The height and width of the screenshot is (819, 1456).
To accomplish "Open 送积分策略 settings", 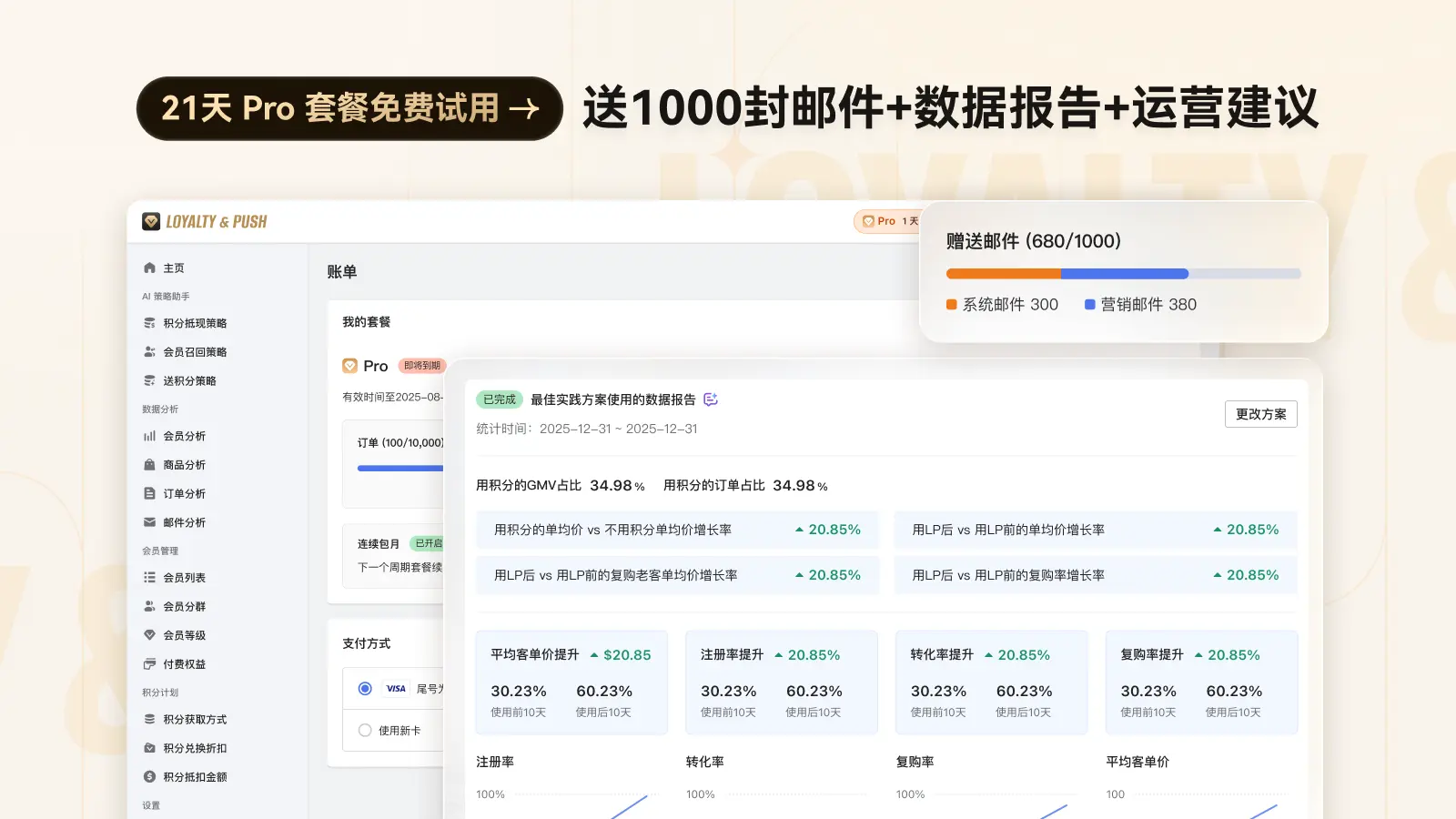I will [x=186, y=380].
